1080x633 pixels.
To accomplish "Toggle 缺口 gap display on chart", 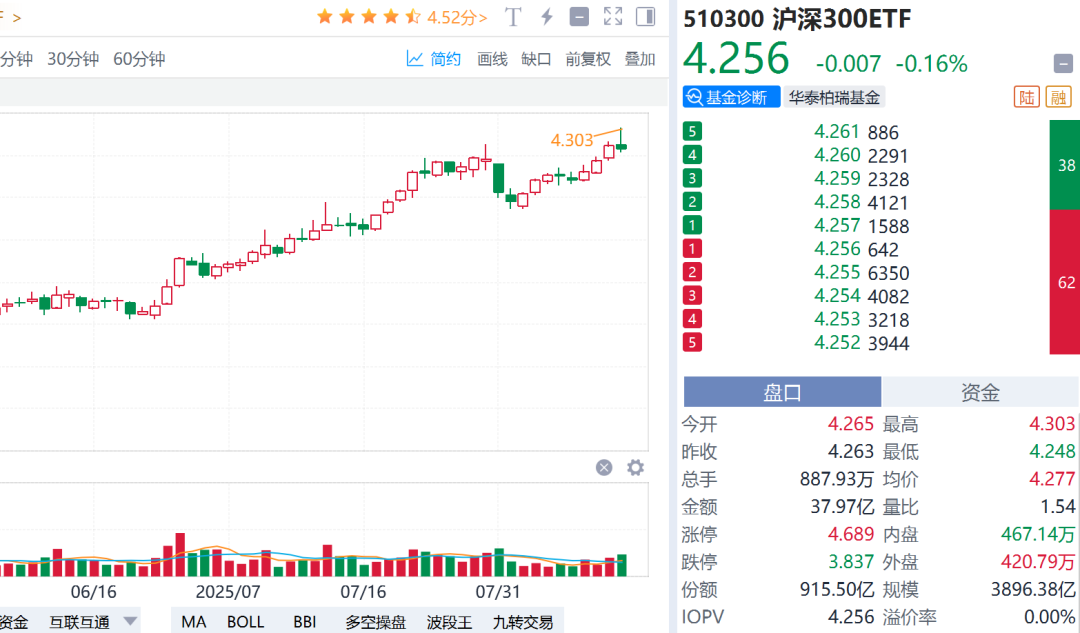I will coord(538,59).
